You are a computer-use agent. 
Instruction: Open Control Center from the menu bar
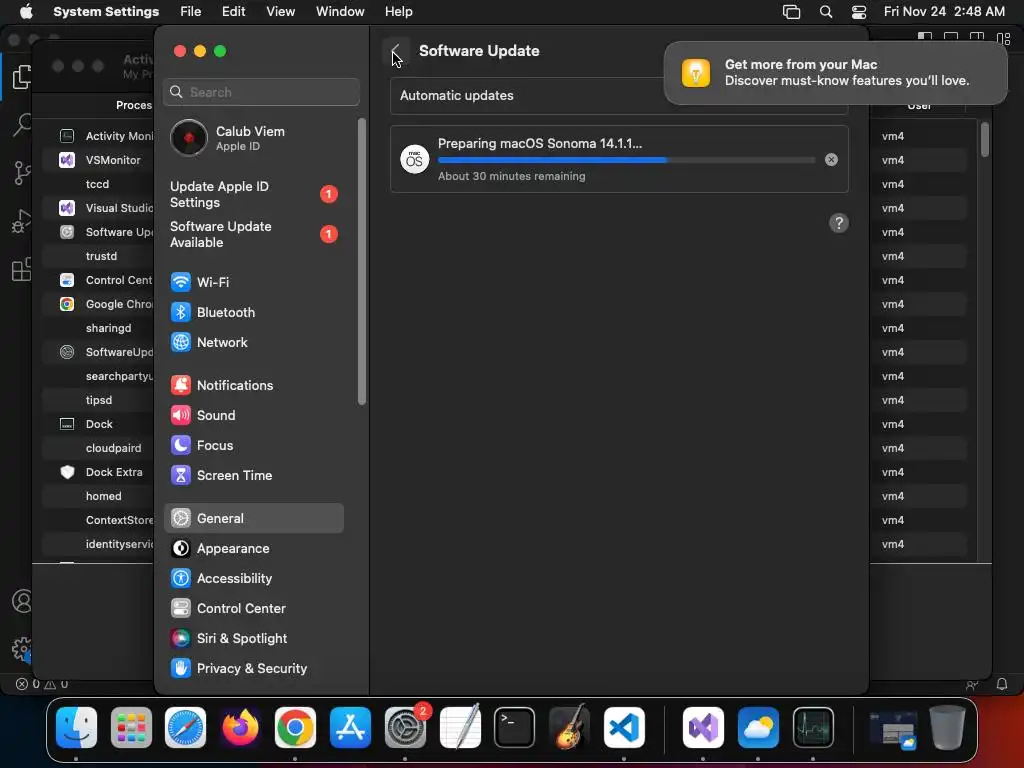click(x=859, y=12)
